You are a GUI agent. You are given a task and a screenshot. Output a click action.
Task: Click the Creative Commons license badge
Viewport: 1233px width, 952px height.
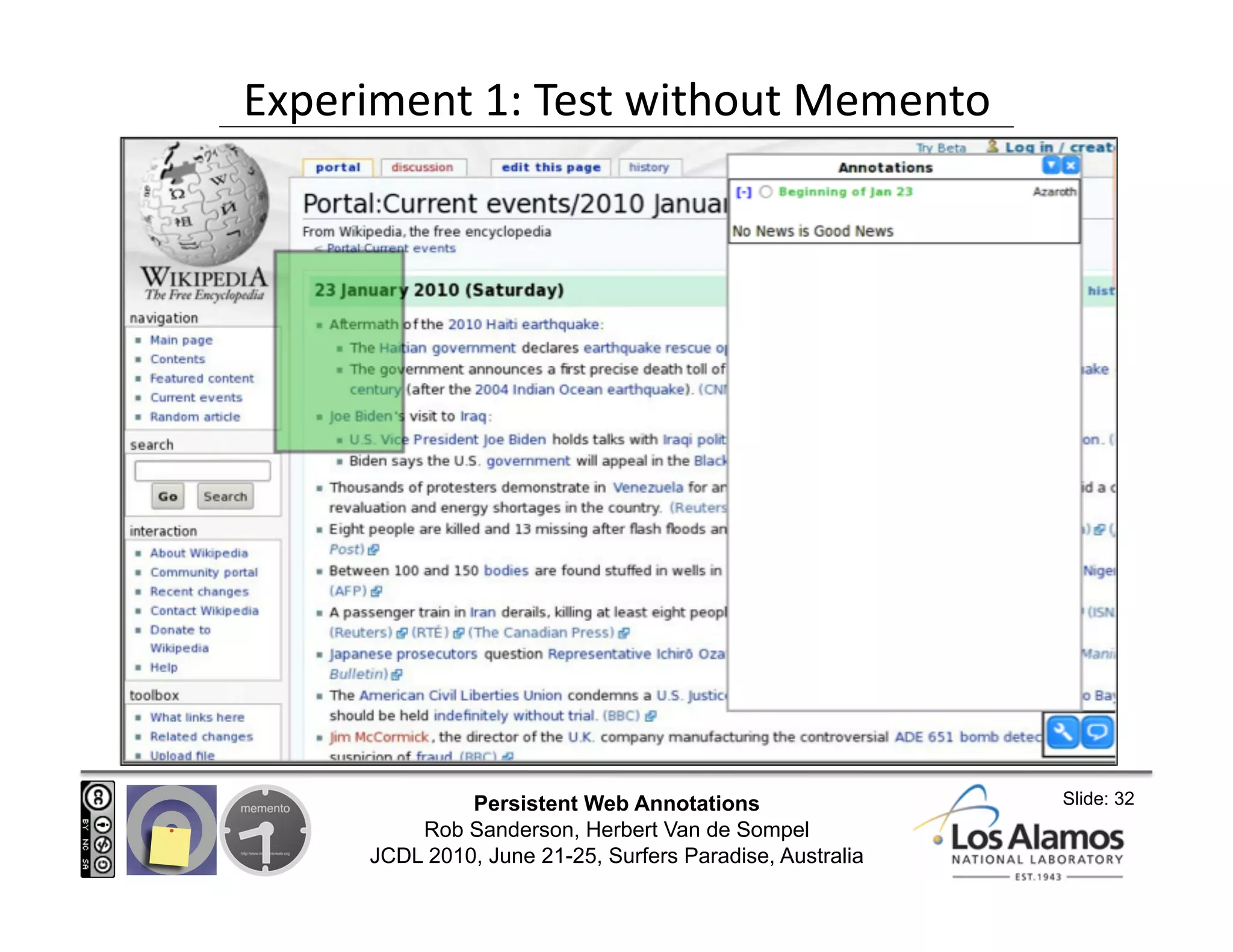click(98, 829)
